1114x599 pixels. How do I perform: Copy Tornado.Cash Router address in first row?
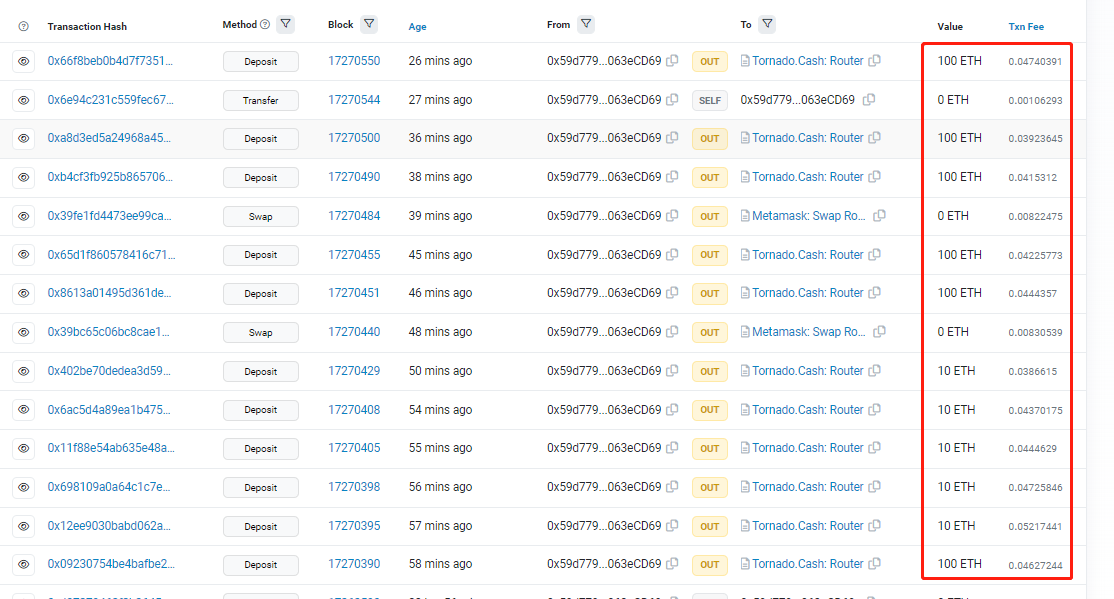pos(875,61)
